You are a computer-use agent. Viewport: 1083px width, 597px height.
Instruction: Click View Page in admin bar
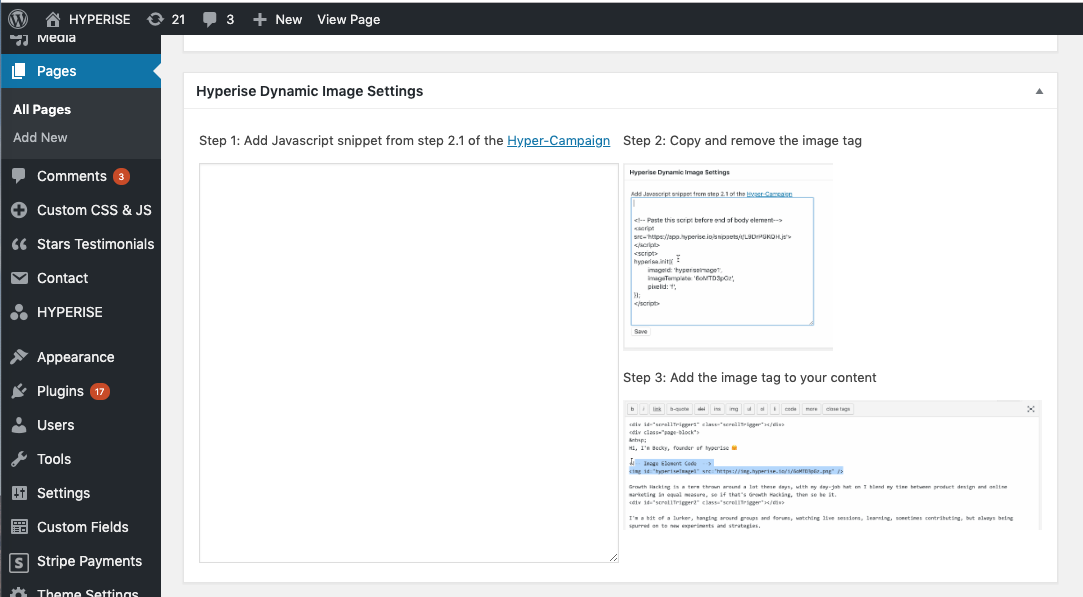click(x=348, y=18)
